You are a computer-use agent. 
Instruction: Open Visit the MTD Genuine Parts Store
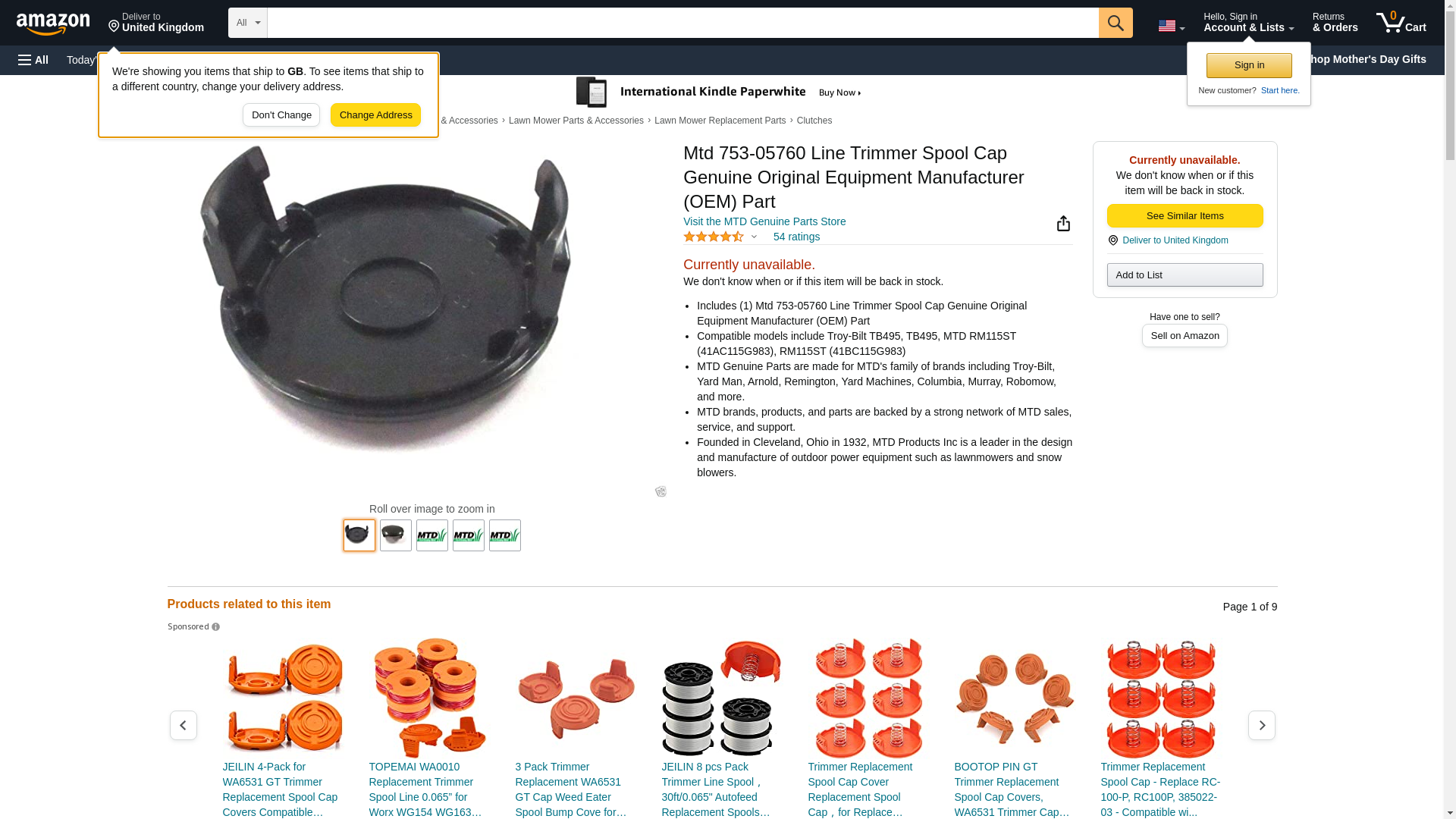pos(764,221)
